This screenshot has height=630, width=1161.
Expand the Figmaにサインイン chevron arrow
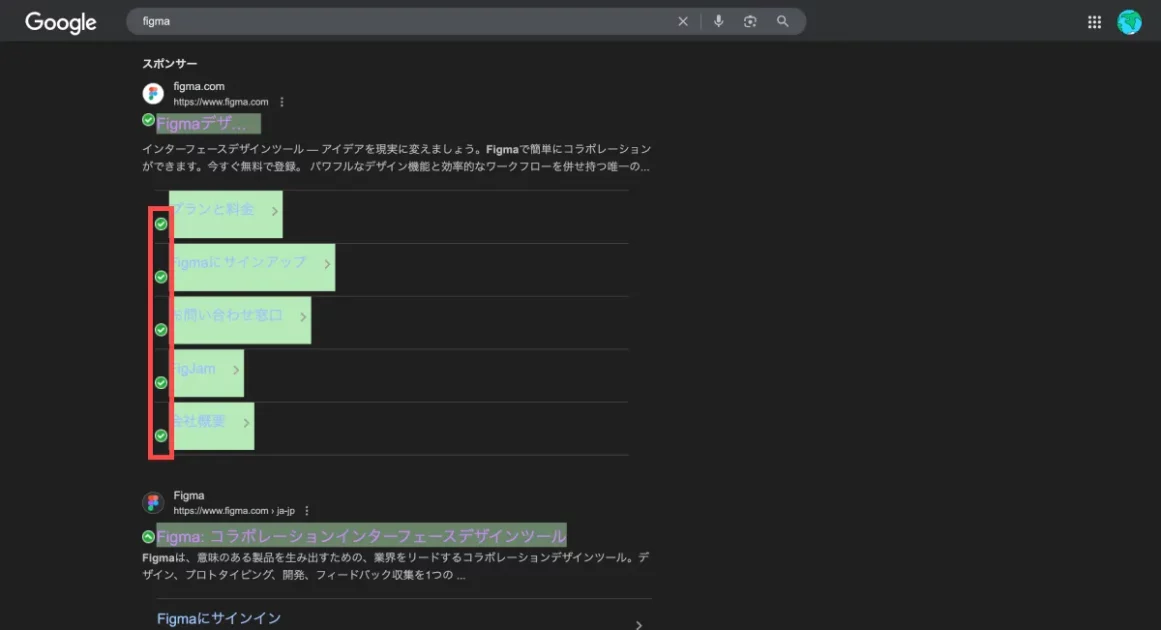pos(638,625)
